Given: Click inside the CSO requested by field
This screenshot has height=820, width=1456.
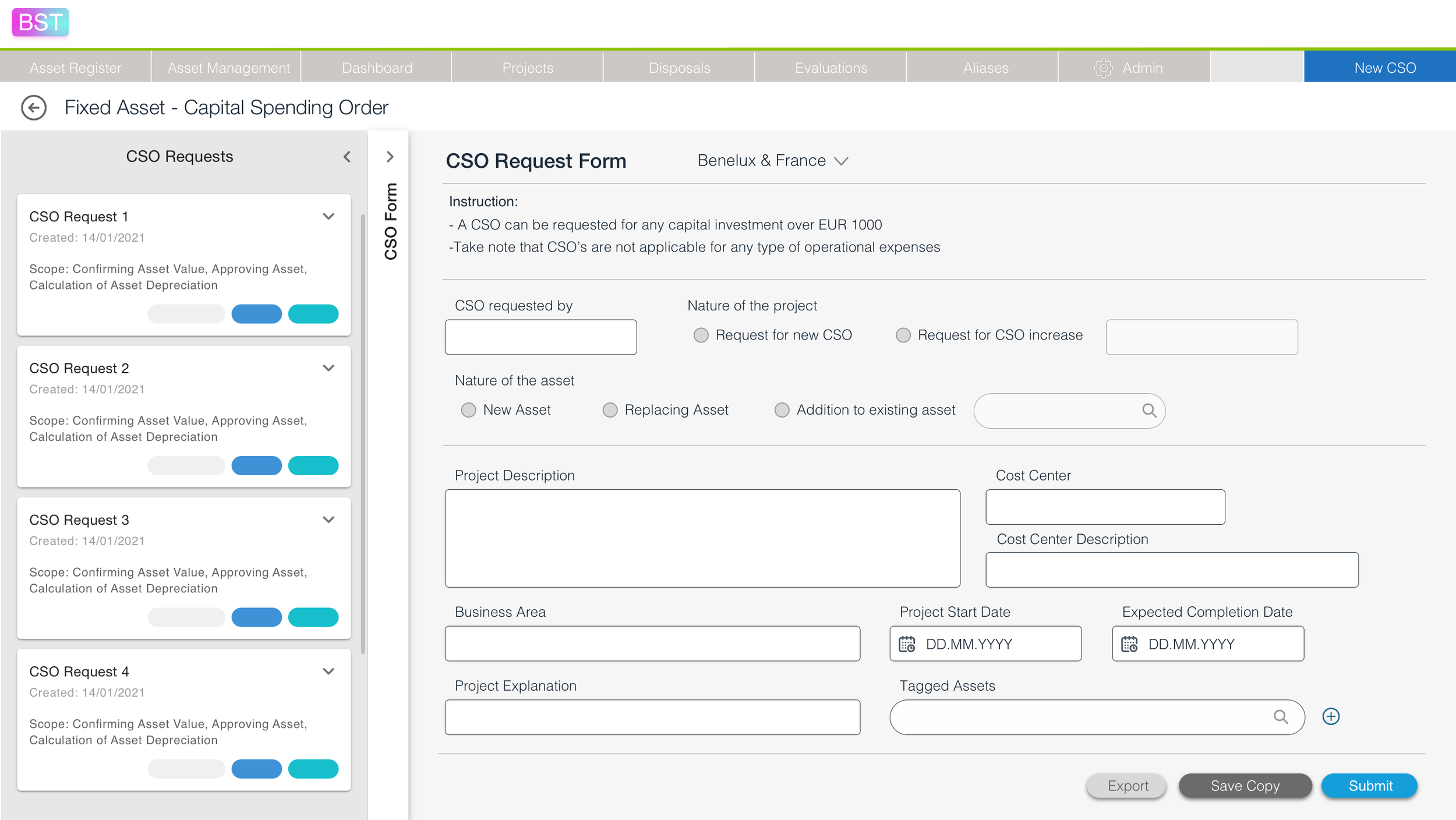Looking at the screenshot, I should pos(540,337).
